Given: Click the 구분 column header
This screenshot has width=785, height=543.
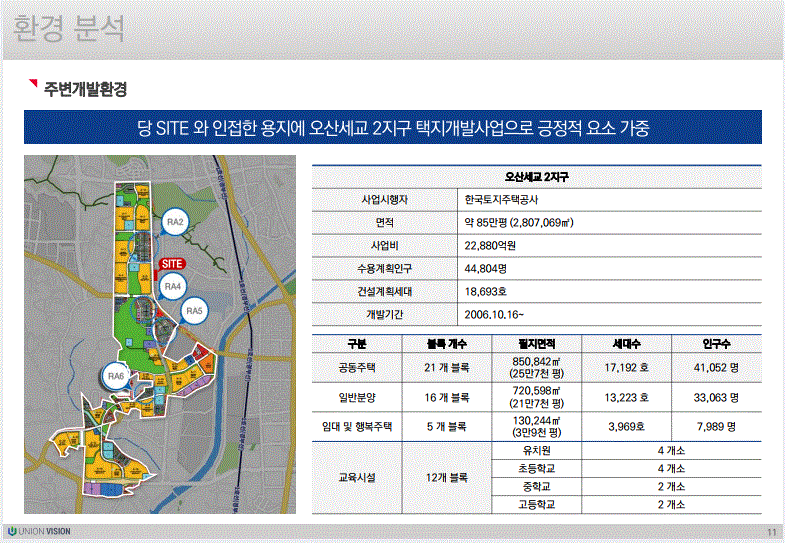Looking at the screenshot, I should (x=356, y=344).
